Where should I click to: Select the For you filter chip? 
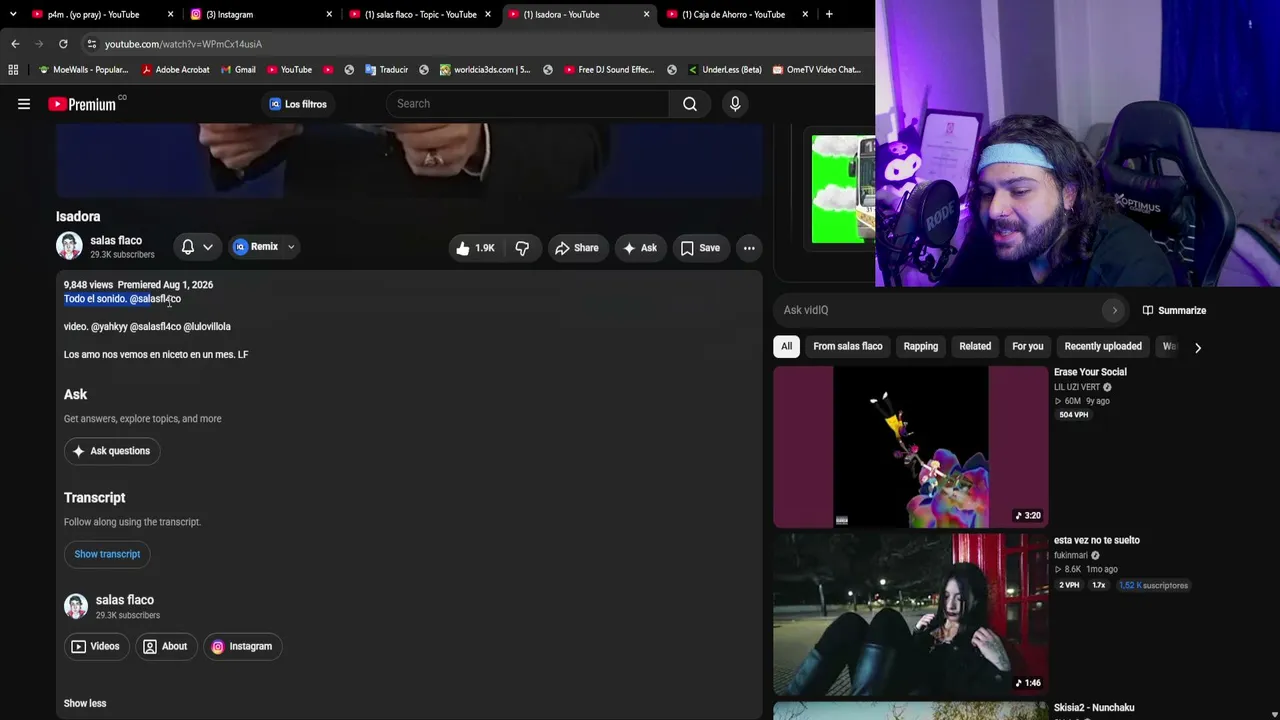click(x=1028, y=347)
